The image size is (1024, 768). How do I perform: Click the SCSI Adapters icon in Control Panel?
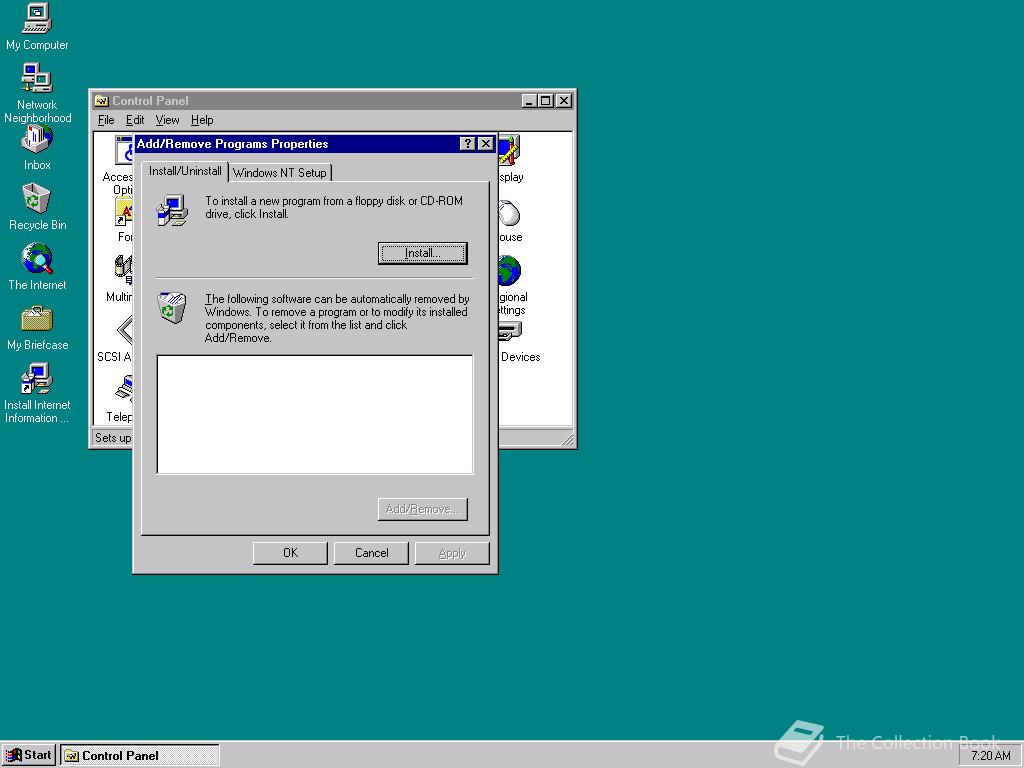tap(124, 330)
